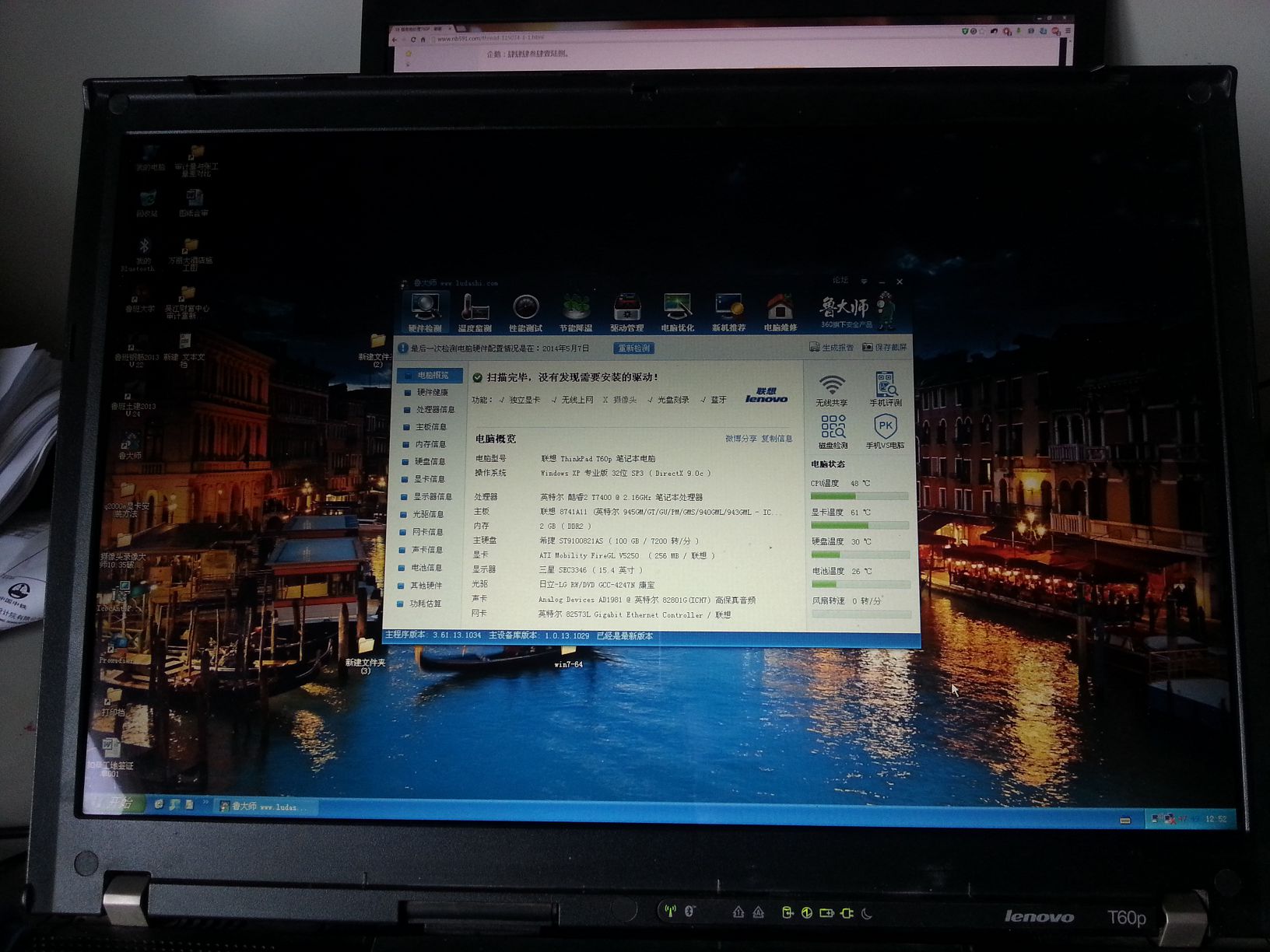The width and height of the screenshot is (1270, 952).
Task: Open 手机评测 phone benchmark icon
Action: pos(886,389)
